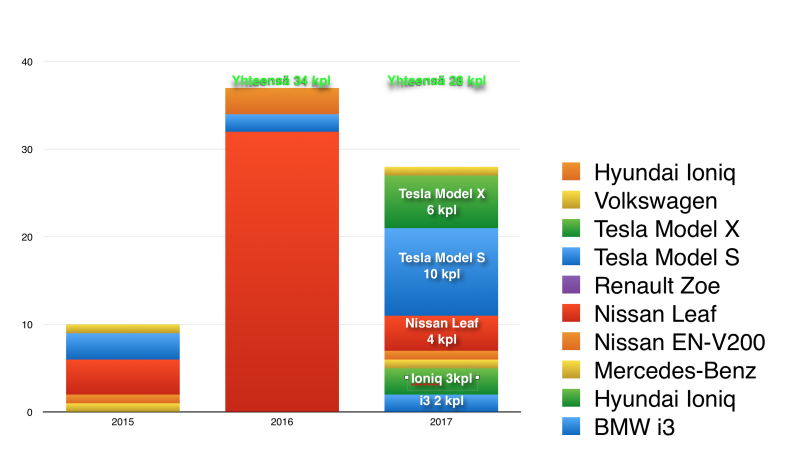800x465 pixels.
Task: Select the Yhteensä 28 kpl total label
Action: 437,81
